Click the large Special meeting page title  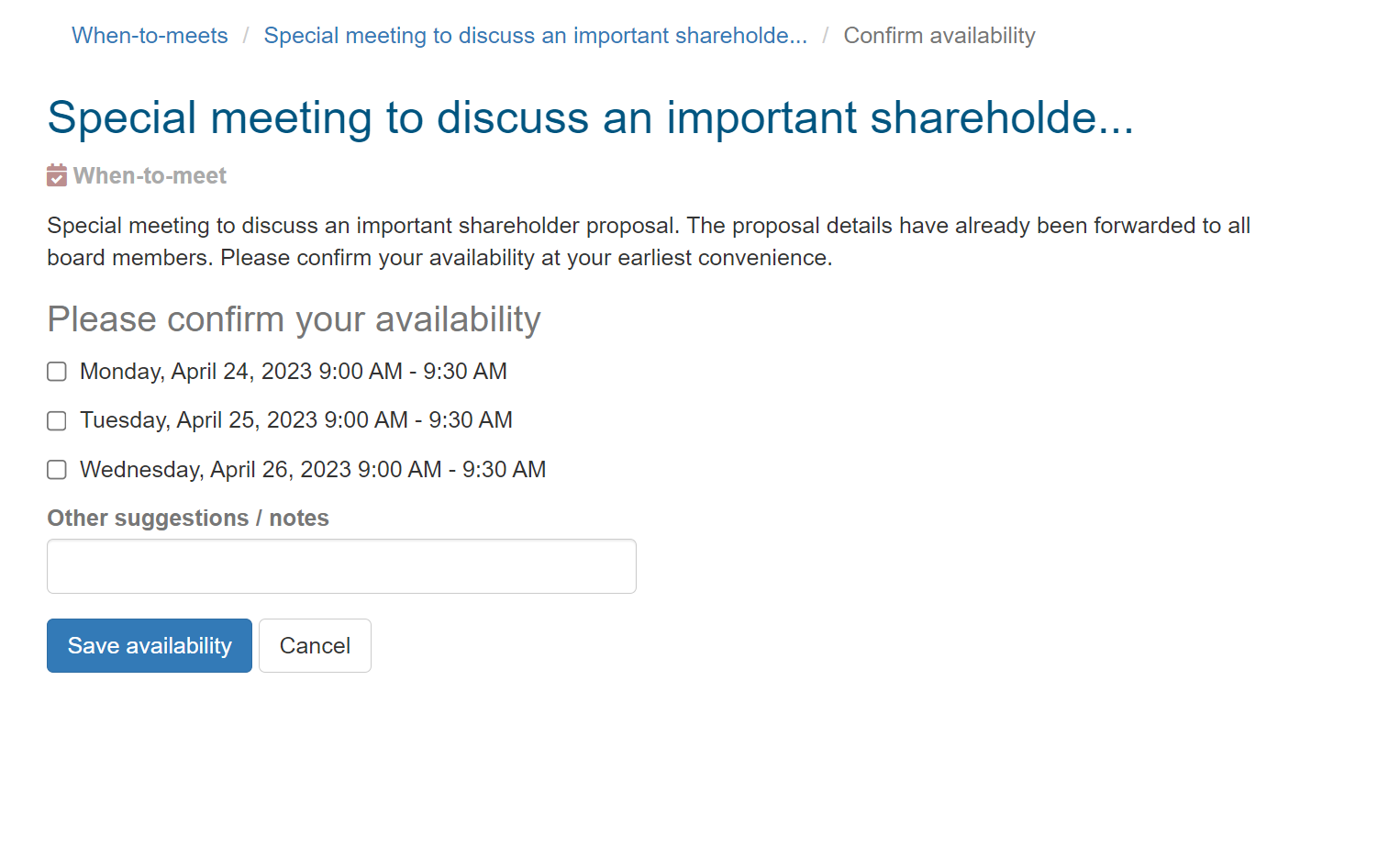point(591,117)
